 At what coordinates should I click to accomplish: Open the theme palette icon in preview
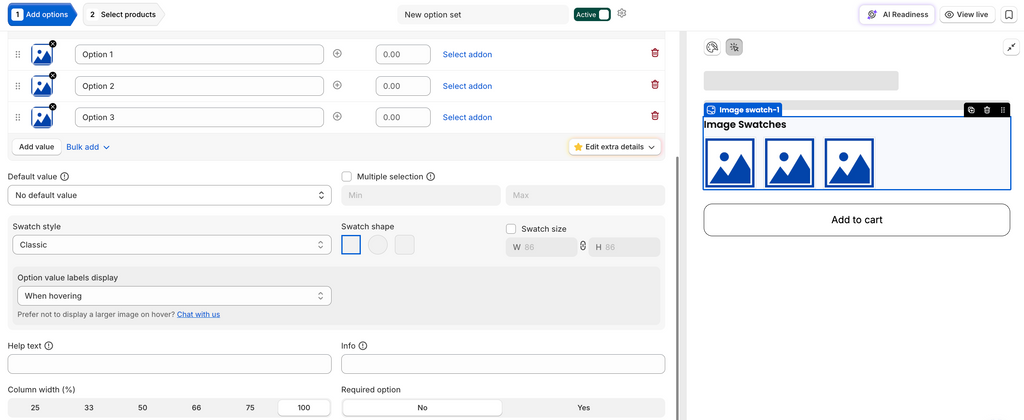click(712, 47)
